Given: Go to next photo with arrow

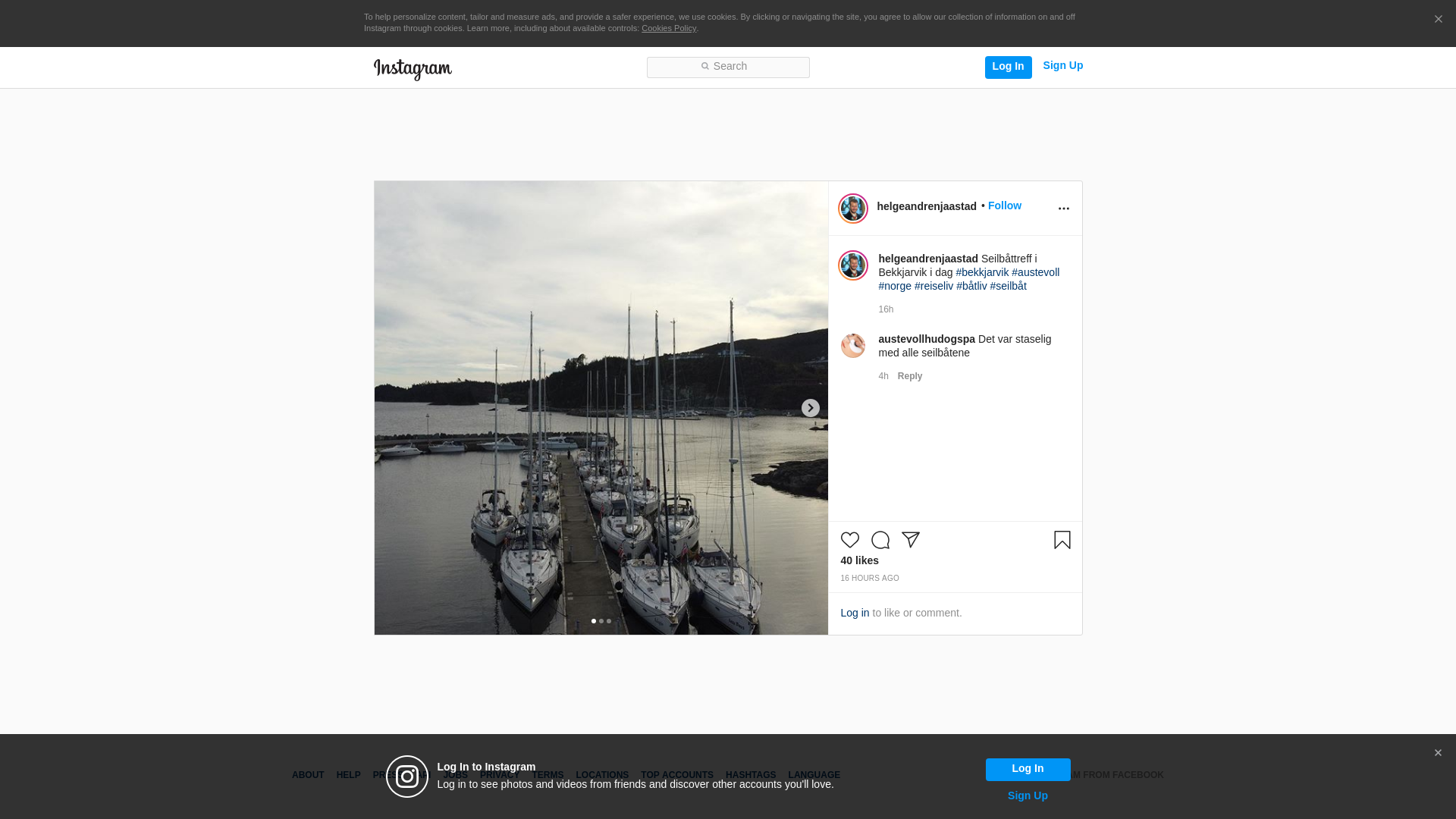Looking at the screenshot, I should coord(810,408).
